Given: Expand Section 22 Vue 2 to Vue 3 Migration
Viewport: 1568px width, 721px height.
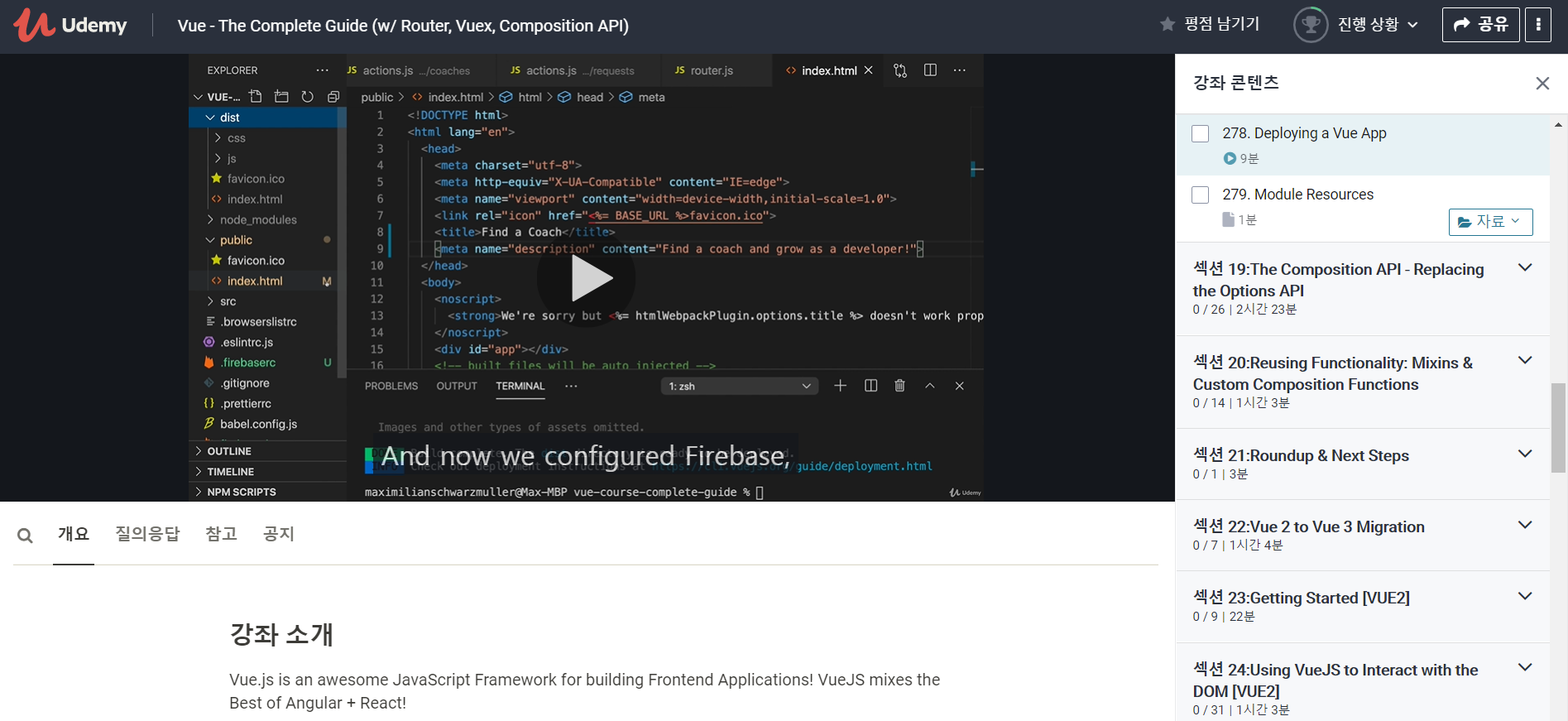Looking at the screenshot, I should (x=1525, y=525).
